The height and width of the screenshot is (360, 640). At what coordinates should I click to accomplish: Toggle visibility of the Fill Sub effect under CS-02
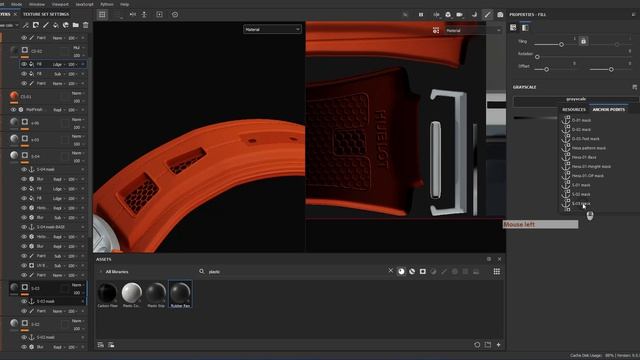pos(24,74)
